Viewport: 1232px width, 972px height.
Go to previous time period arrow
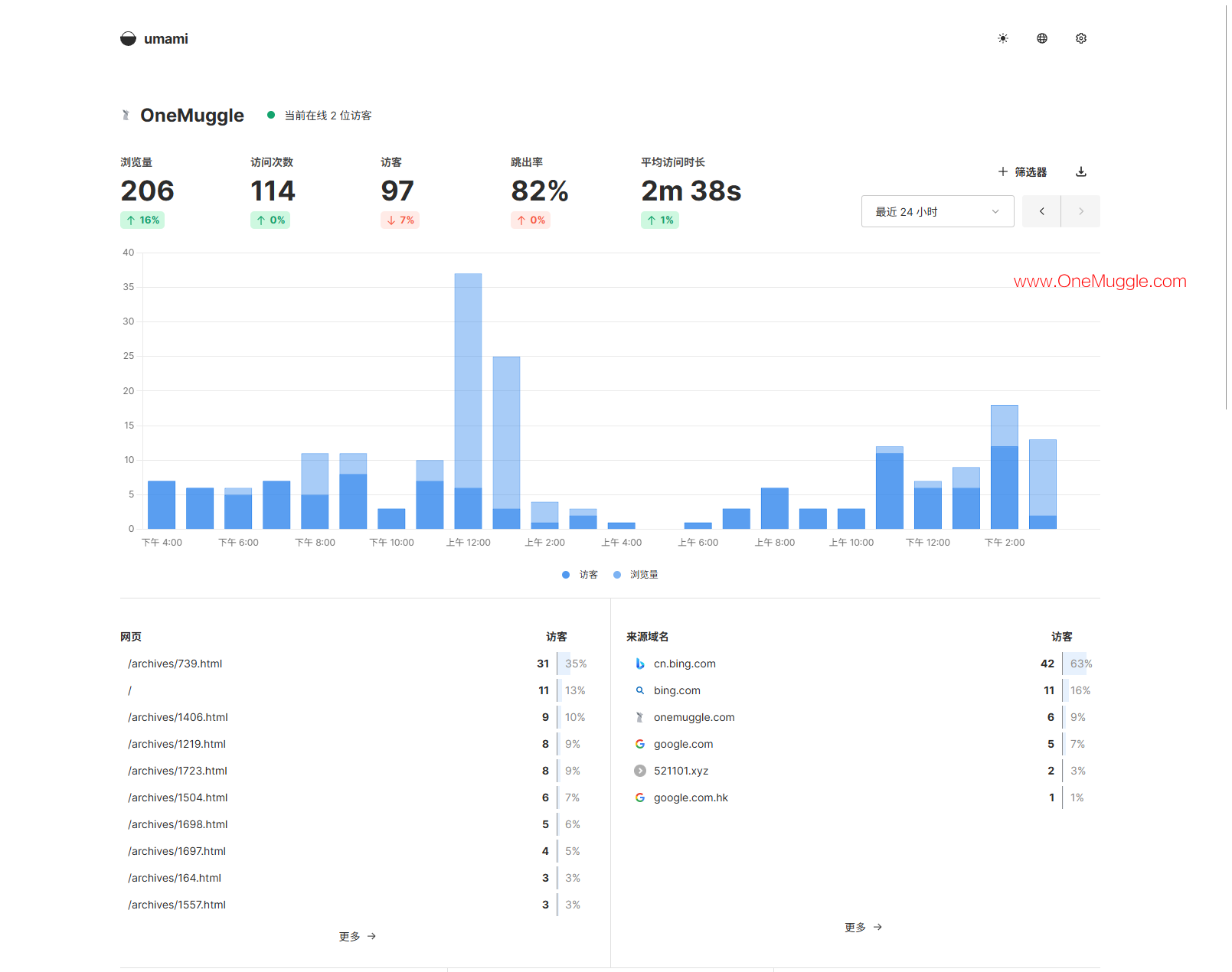tap(1041, 211)
